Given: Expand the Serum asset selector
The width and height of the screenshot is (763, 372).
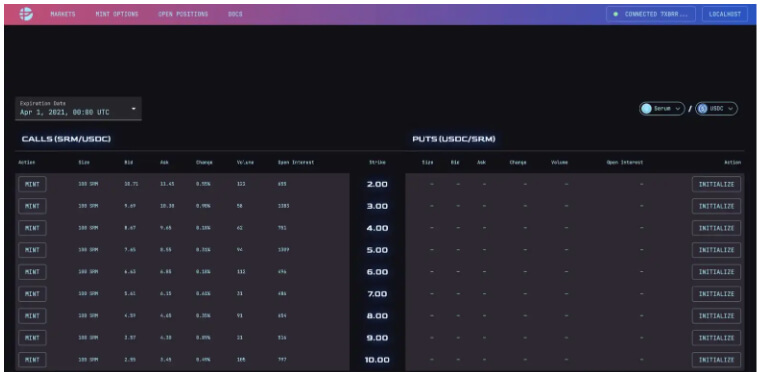Looking at the screenshot, I should (662, 109).
